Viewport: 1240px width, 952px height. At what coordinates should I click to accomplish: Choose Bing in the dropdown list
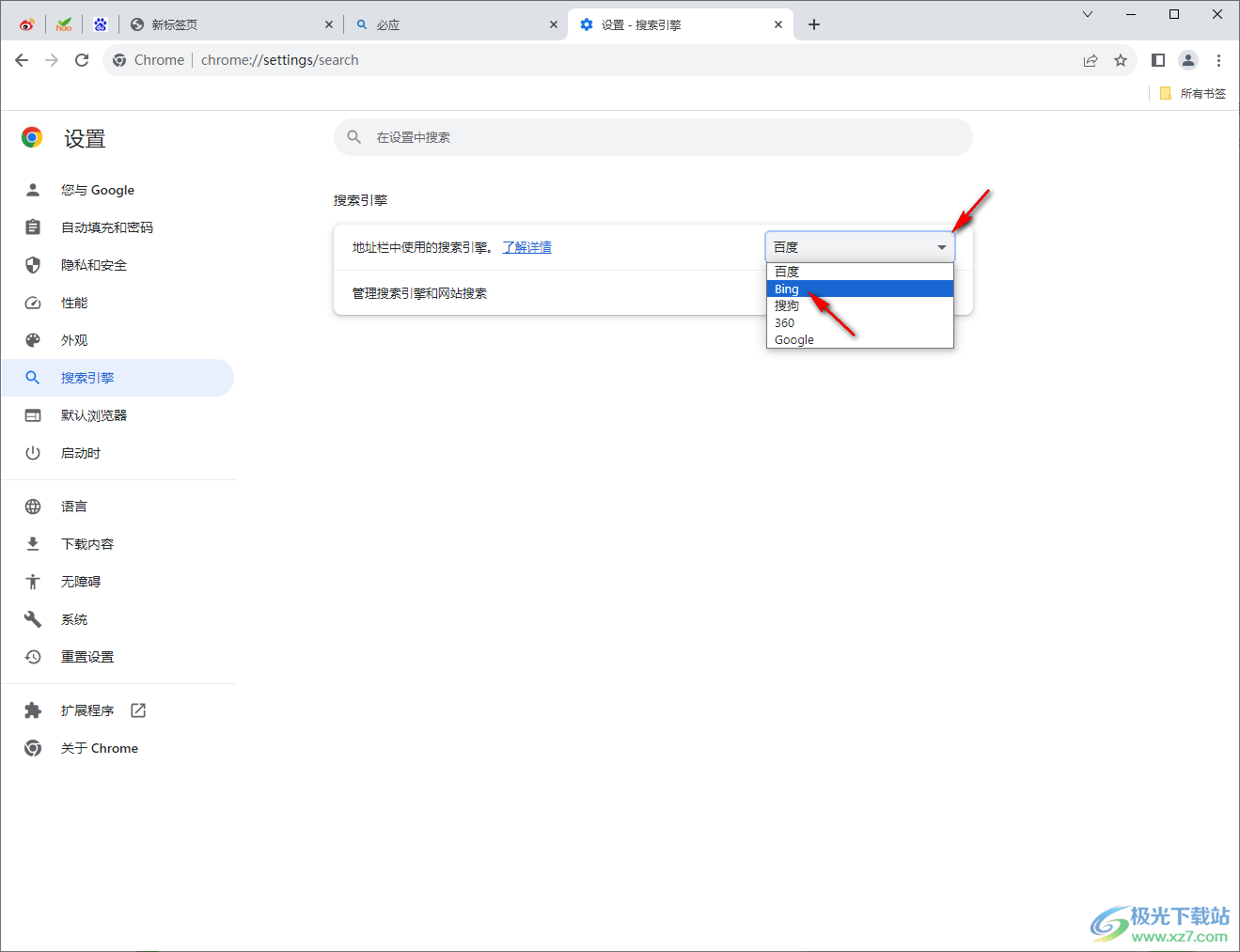(860, 289)
